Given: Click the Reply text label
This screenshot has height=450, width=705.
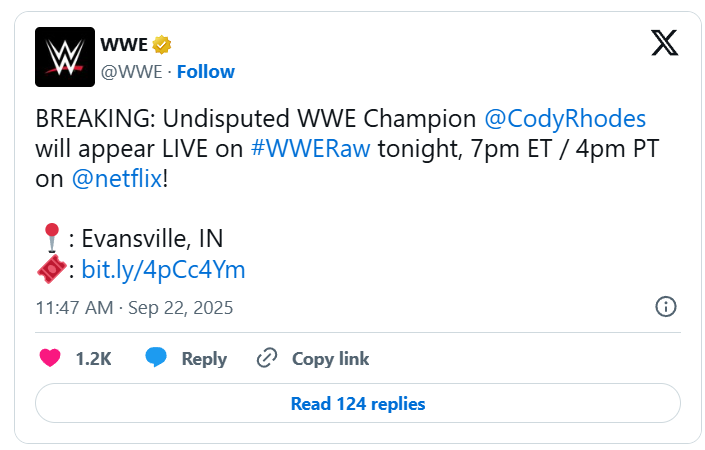Looking at the screenshot, I should [204, 358].
